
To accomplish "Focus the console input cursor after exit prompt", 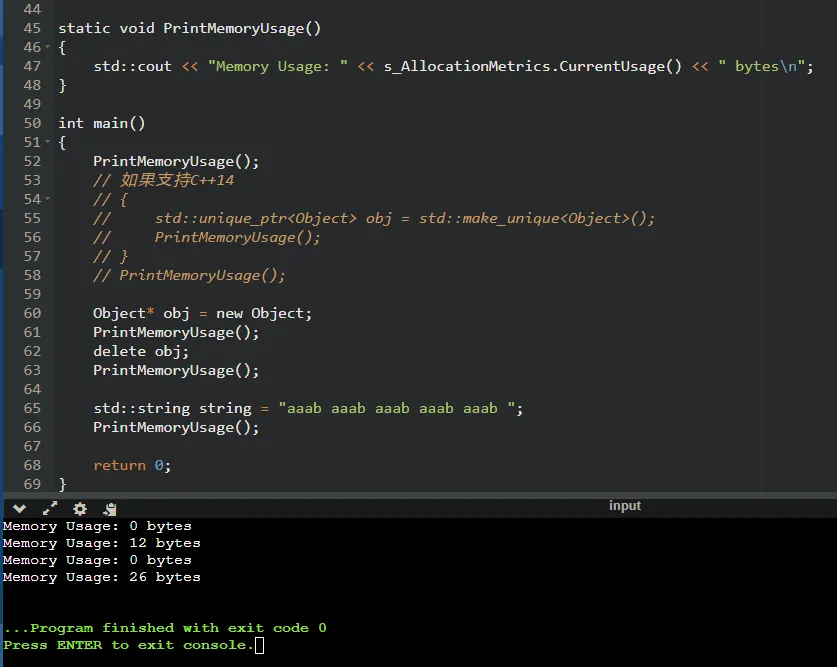I will 259,646.
